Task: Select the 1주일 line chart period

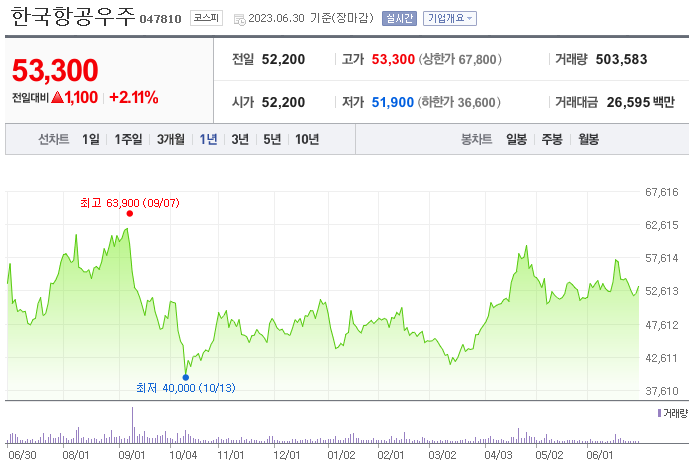Action: click(x=128, y=139)
